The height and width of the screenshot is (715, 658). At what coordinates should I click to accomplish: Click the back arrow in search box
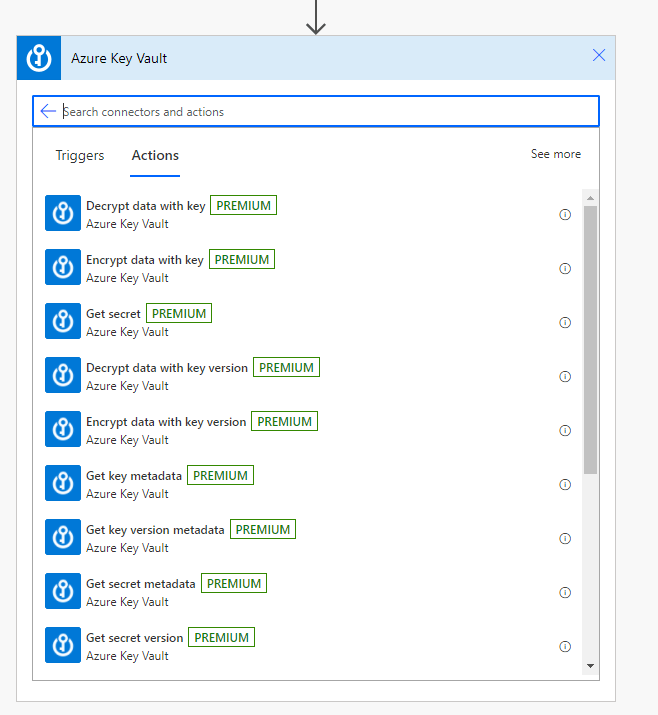(48, 111)
